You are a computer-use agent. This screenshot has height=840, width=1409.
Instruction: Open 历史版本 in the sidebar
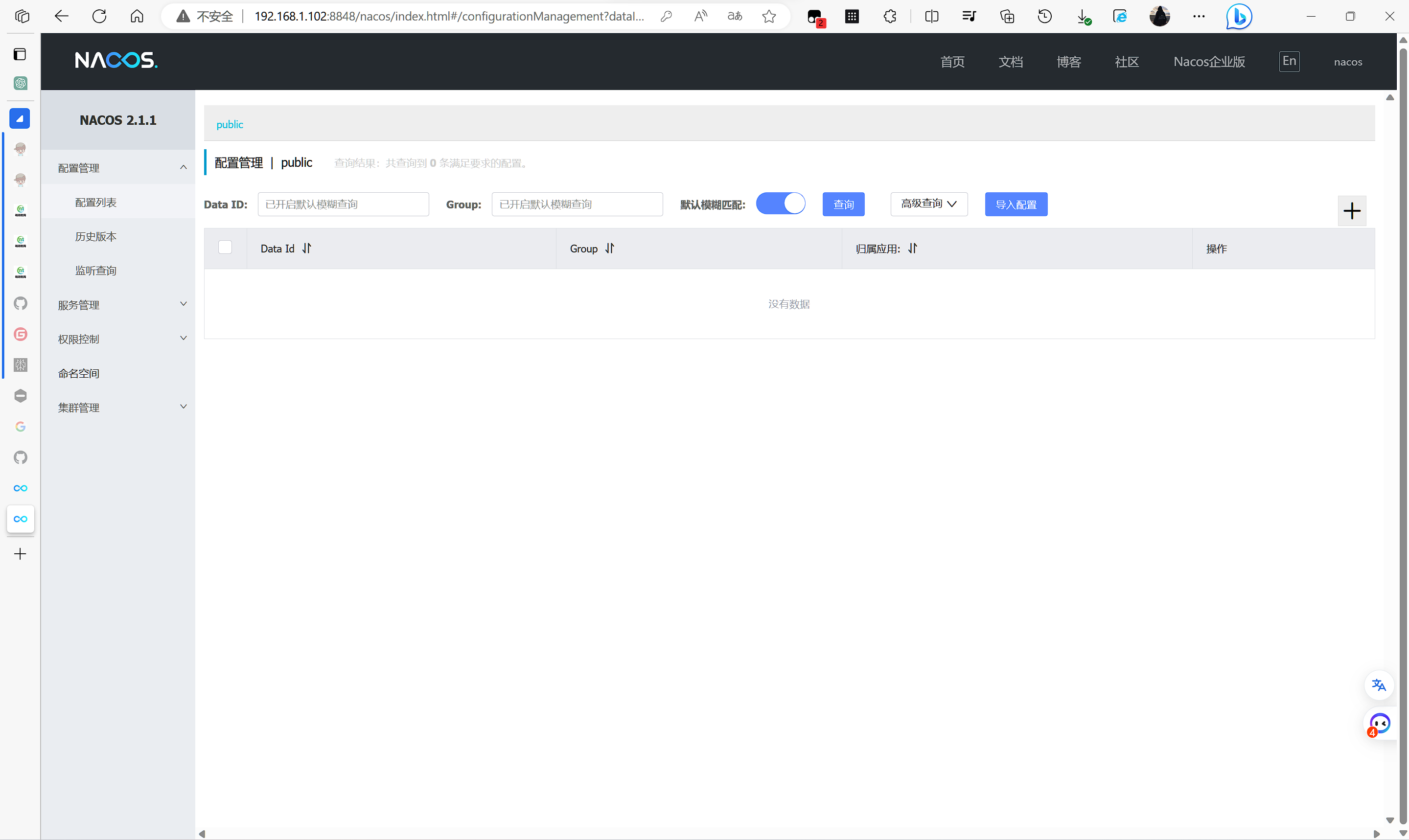click(x=95, y=237)
